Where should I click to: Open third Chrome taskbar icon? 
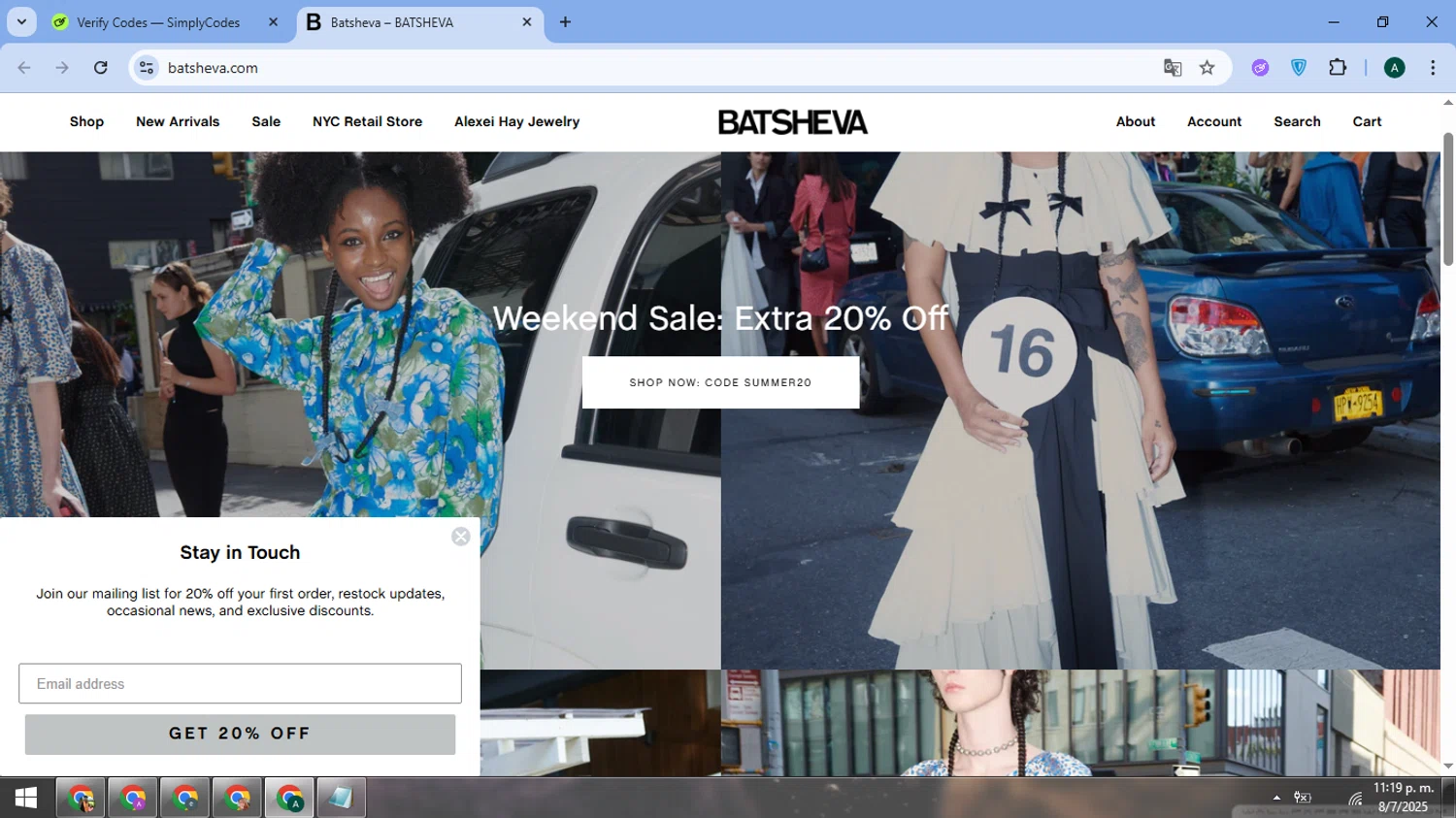point(185,798)
